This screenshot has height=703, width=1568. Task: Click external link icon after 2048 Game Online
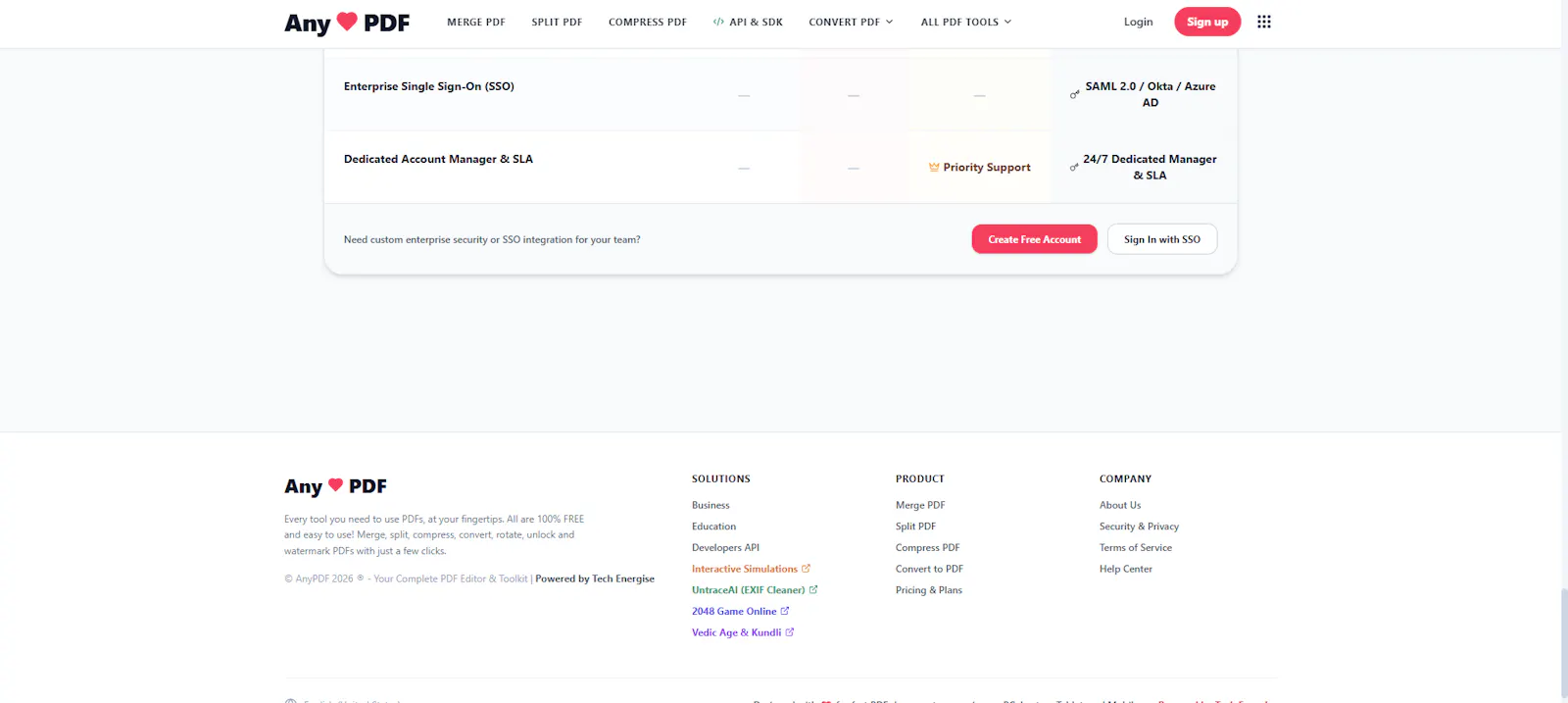(785, 611)
